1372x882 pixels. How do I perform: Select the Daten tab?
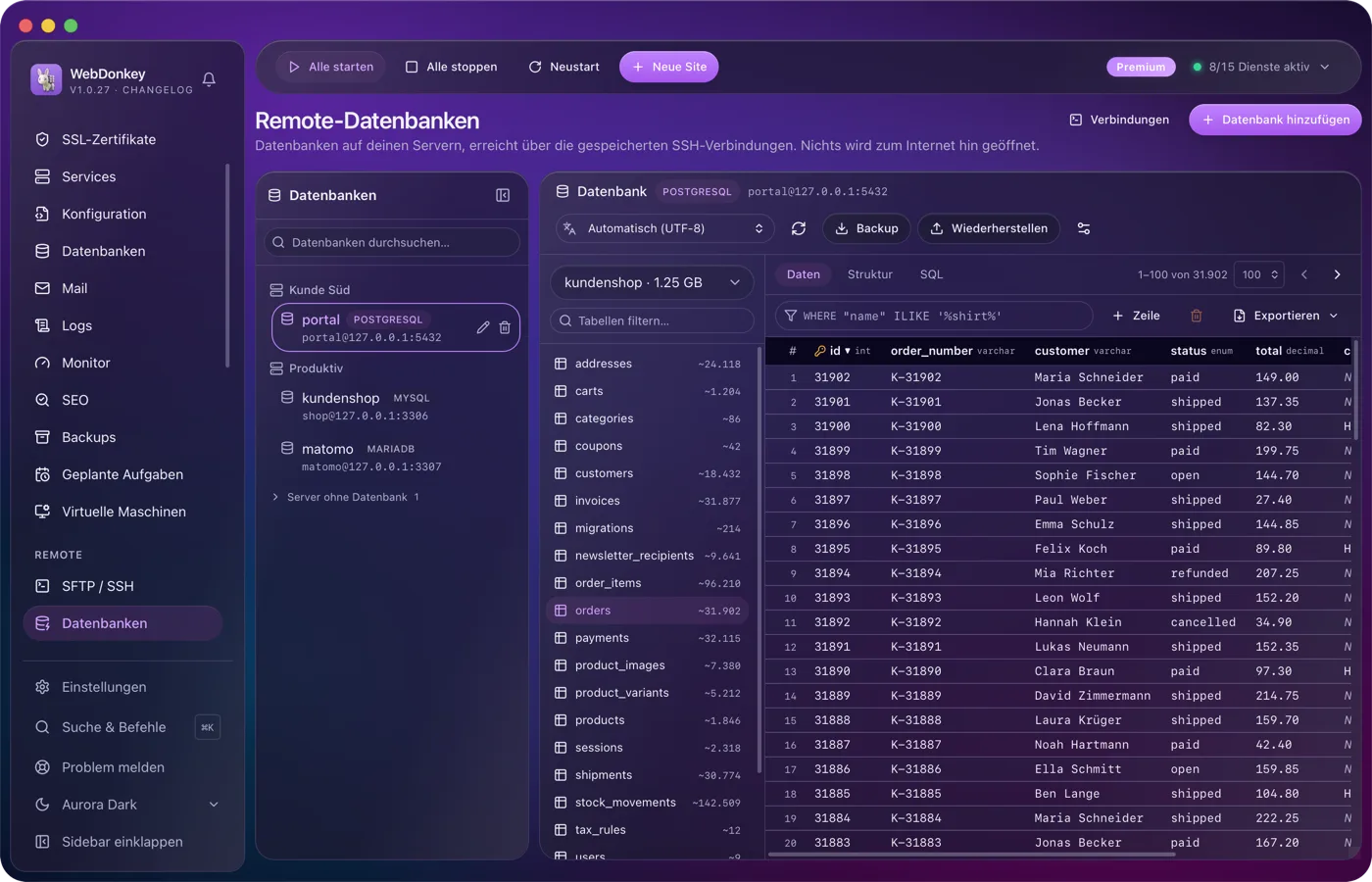point(804,274)
